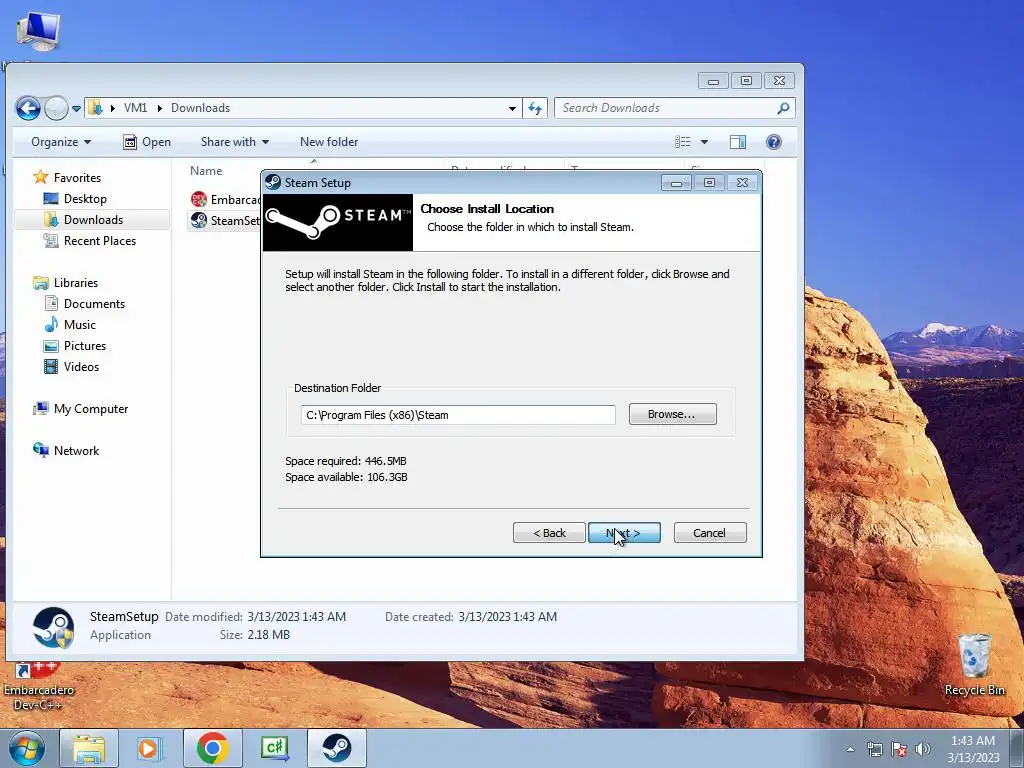Click the Computer icon on the desktop
The width and height of the screenshot is (1024, 768).
38,31
